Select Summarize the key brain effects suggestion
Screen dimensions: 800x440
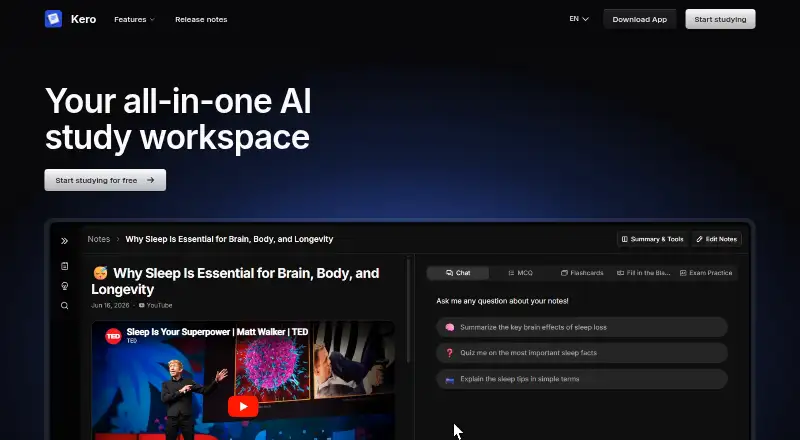click(582, 327)
